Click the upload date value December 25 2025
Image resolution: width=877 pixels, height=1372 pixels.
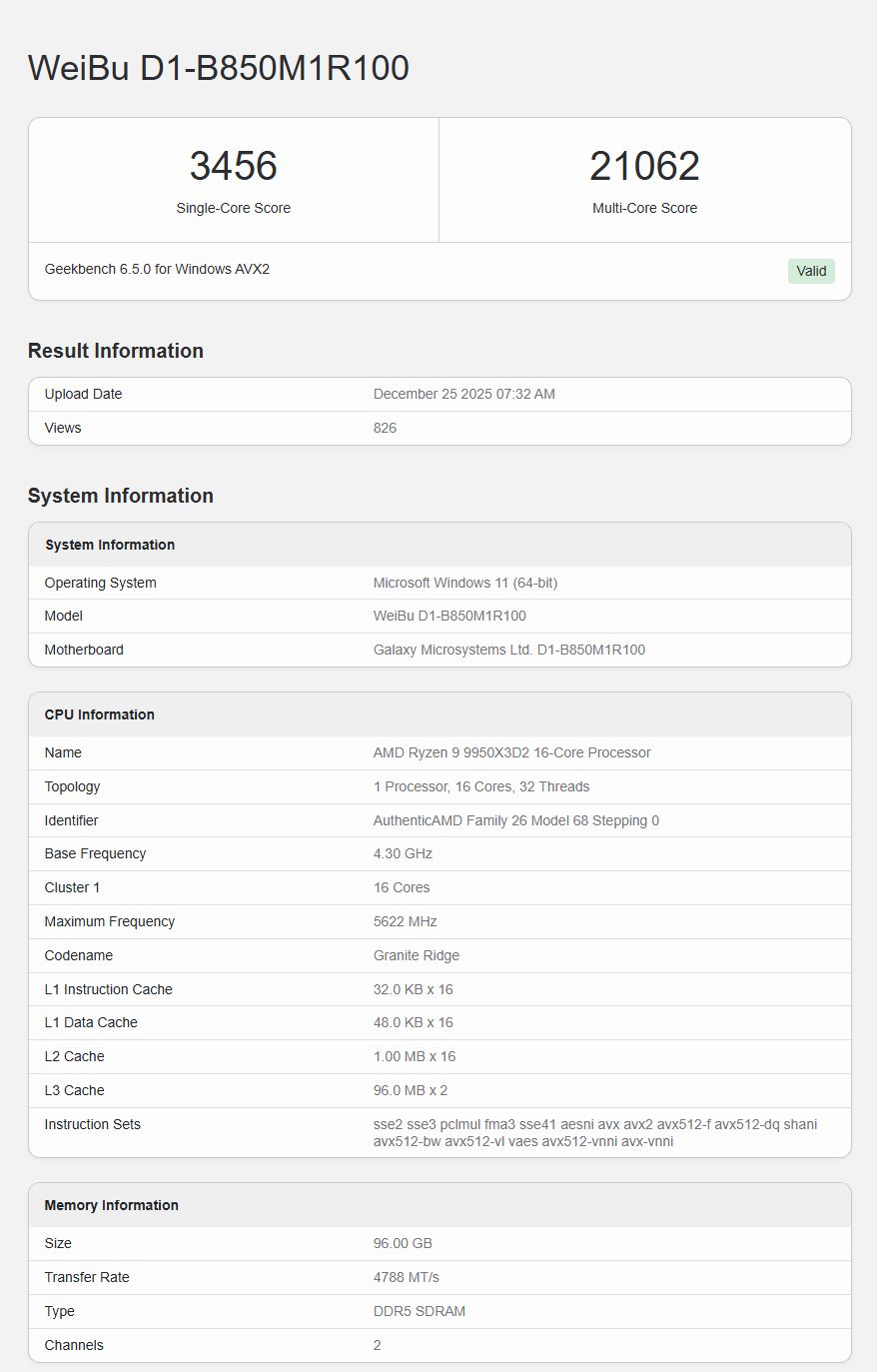pos(463,394)
